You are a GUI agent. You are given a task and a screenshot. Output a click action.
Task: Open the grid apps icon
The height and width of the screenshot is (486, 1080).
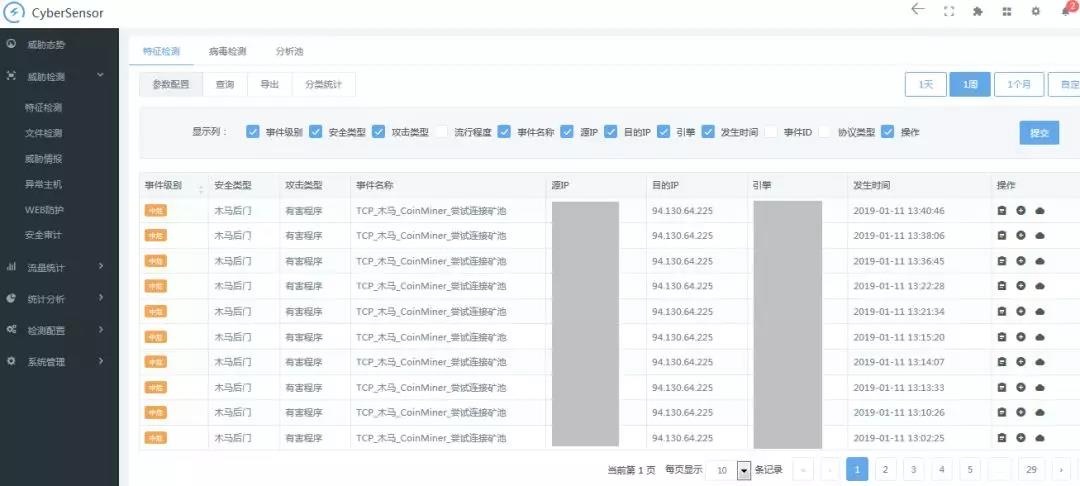coord(1007,11)
